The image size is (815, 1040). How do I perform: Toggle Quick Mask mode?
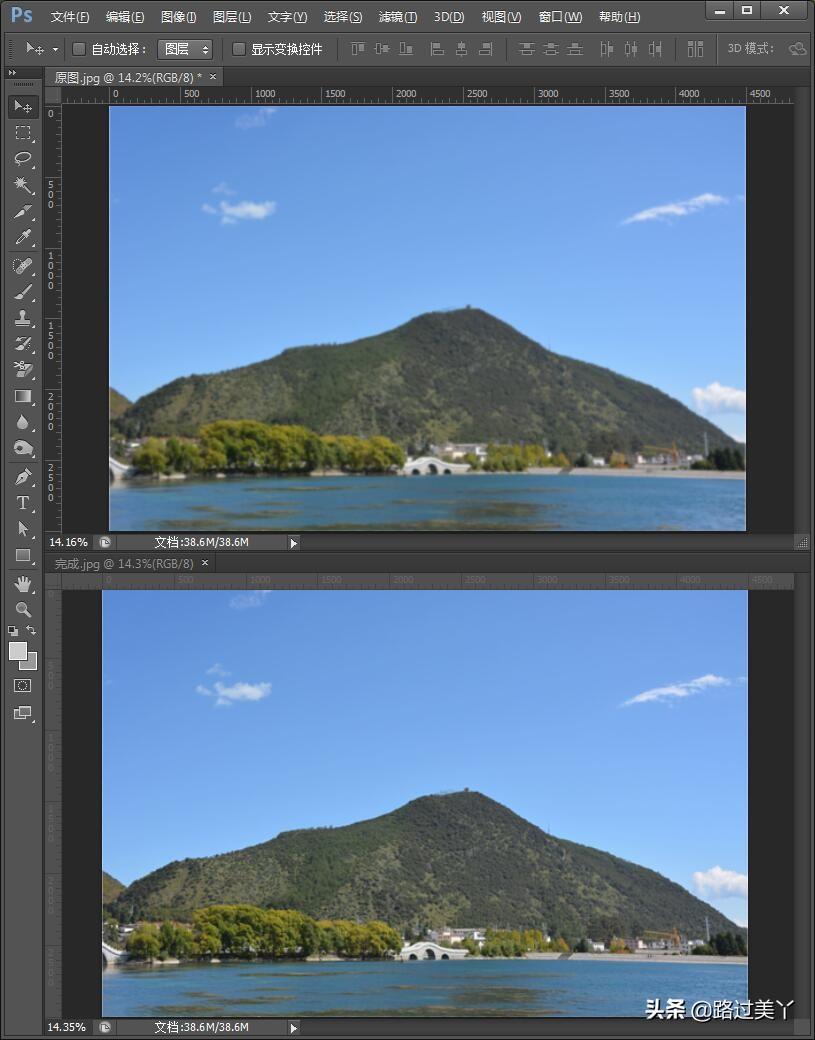click(x=23, y=686)
